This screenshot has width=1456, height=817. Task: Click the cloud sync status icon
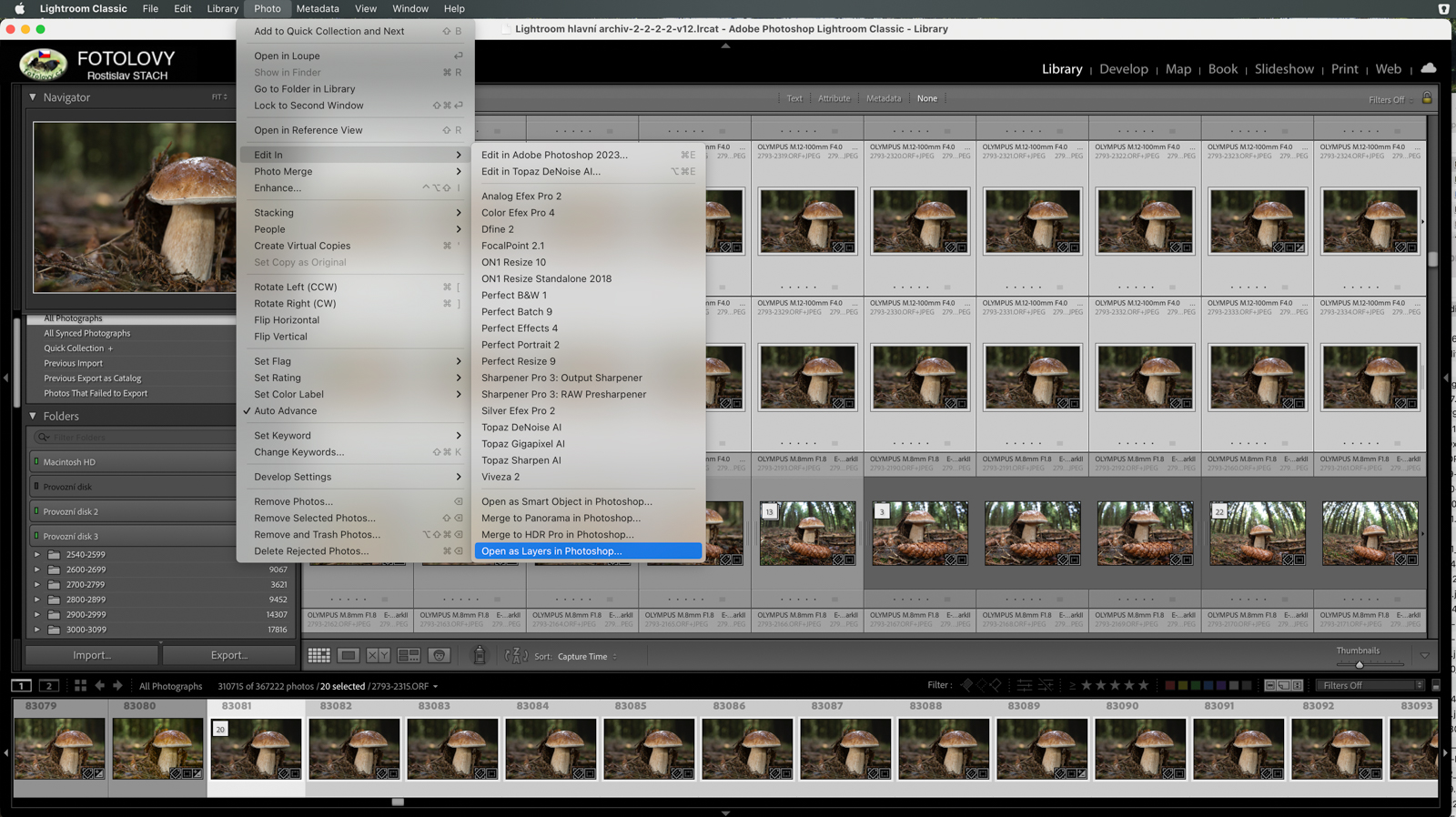coord(1429,68)
